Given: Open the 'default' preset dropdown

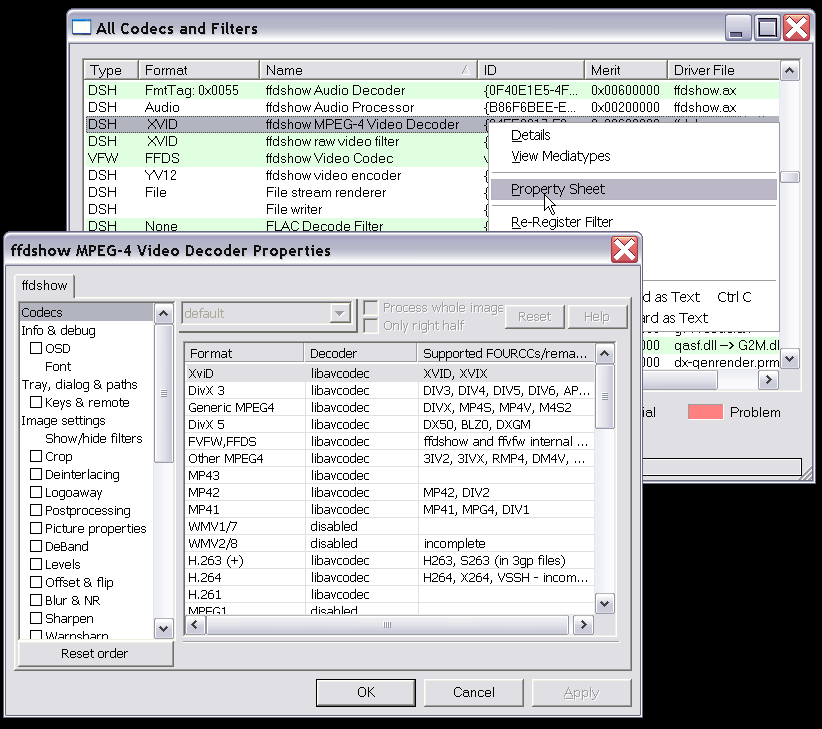Looking at the screenshot, I should tap(340, 313).
